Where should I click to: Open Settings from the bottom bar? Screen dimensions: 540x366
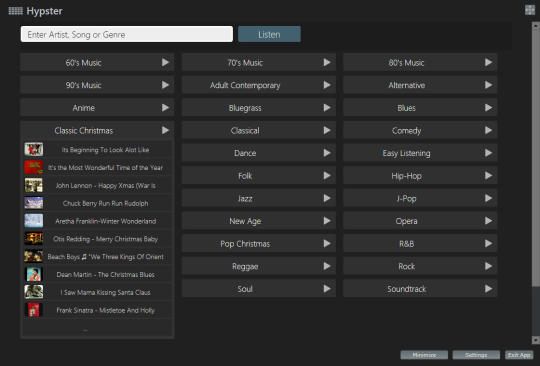click(476, 355)
